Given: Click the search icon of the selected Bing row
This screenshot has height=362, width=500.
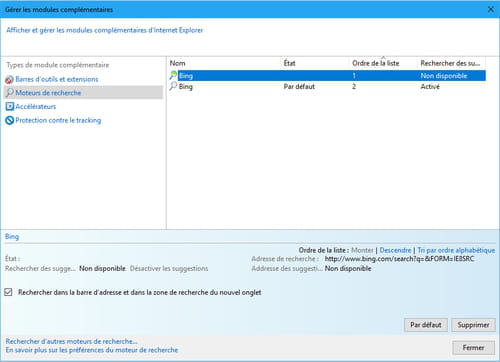Looking at the screenshot, I should 173,75.
